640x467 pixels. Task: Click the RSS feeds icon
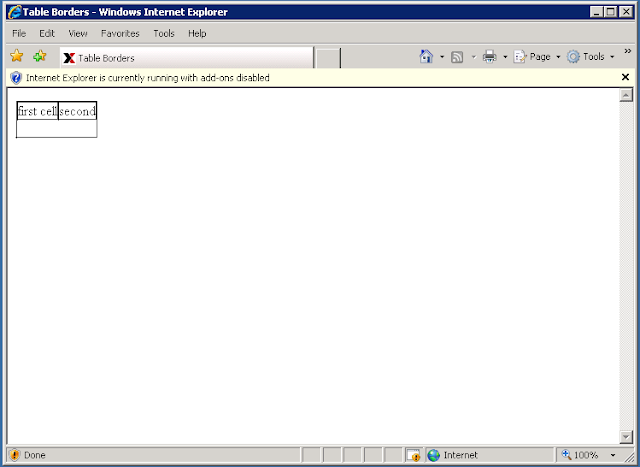coord(457,57)
